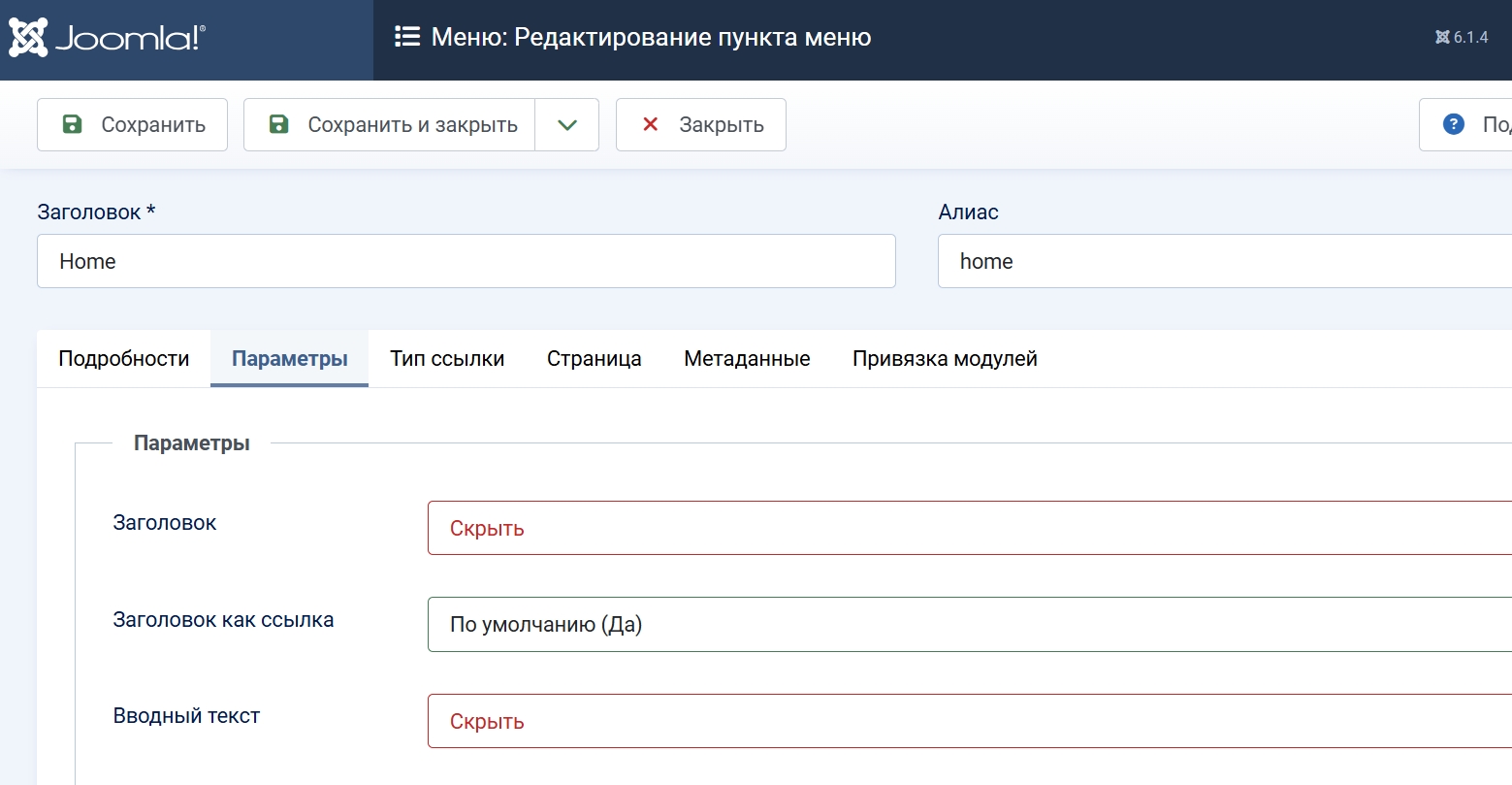Image resolution: width=1512 pixels, height=785 pixels.
Task: Click the Joomla logo in header
Action: pyautogui.click(x=107, y=38)
